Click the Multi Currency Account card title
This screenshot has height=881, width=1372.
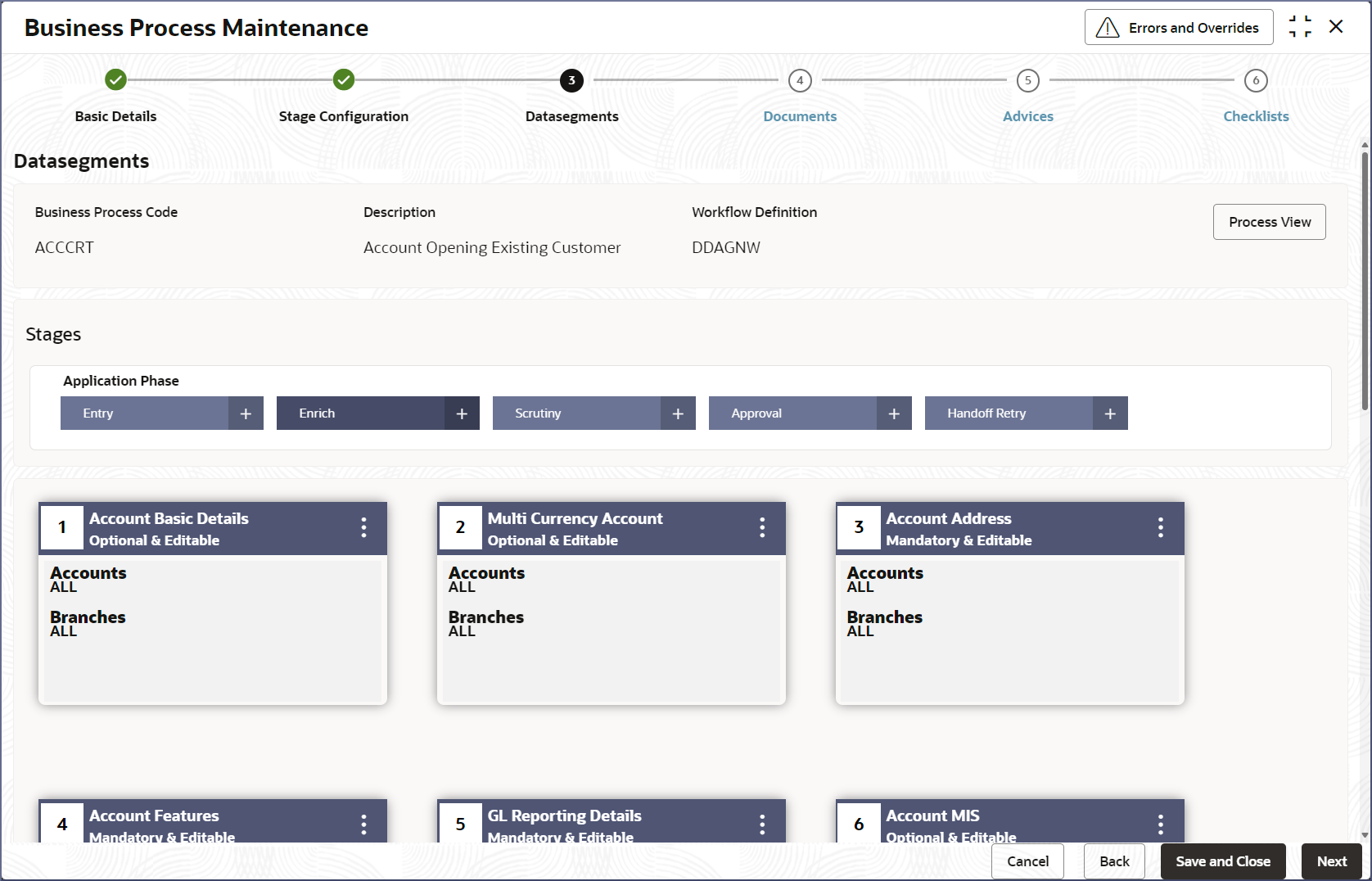click(575, 518)
